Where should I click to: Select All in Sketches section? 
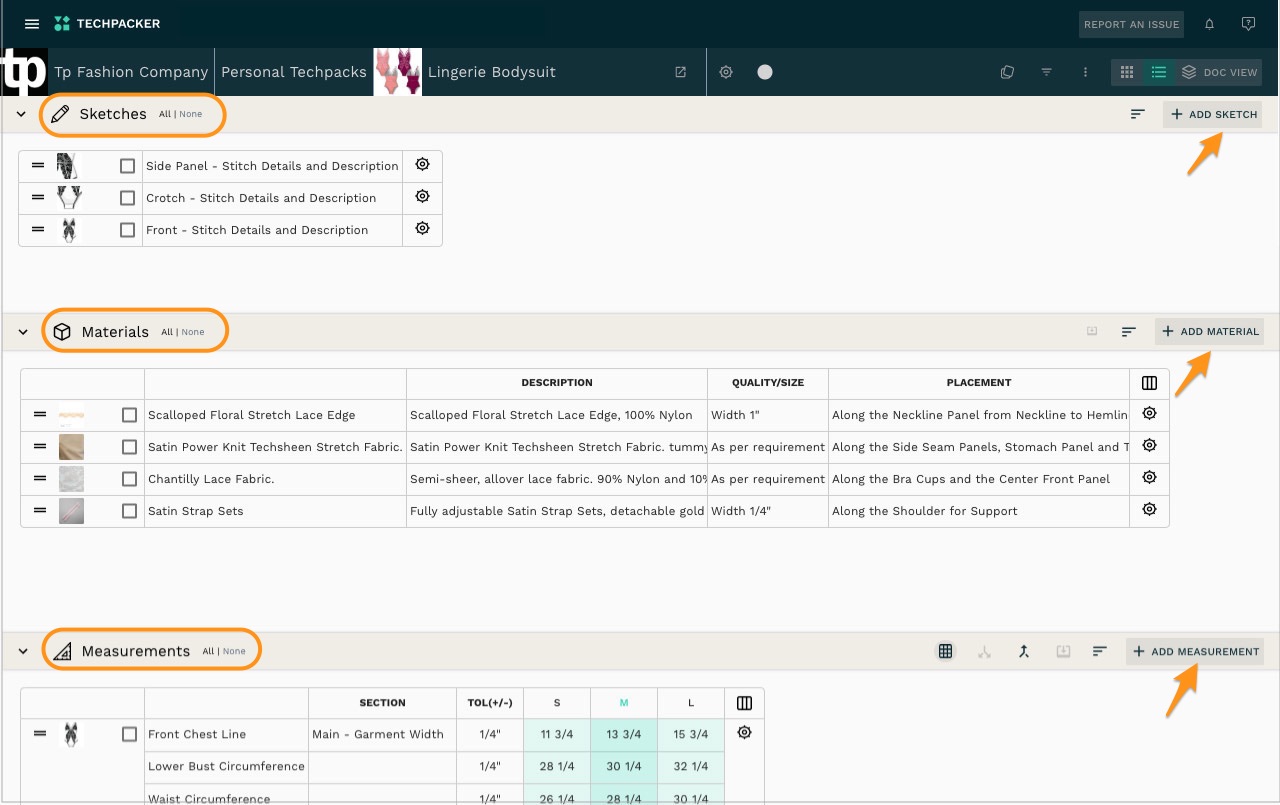165,114
